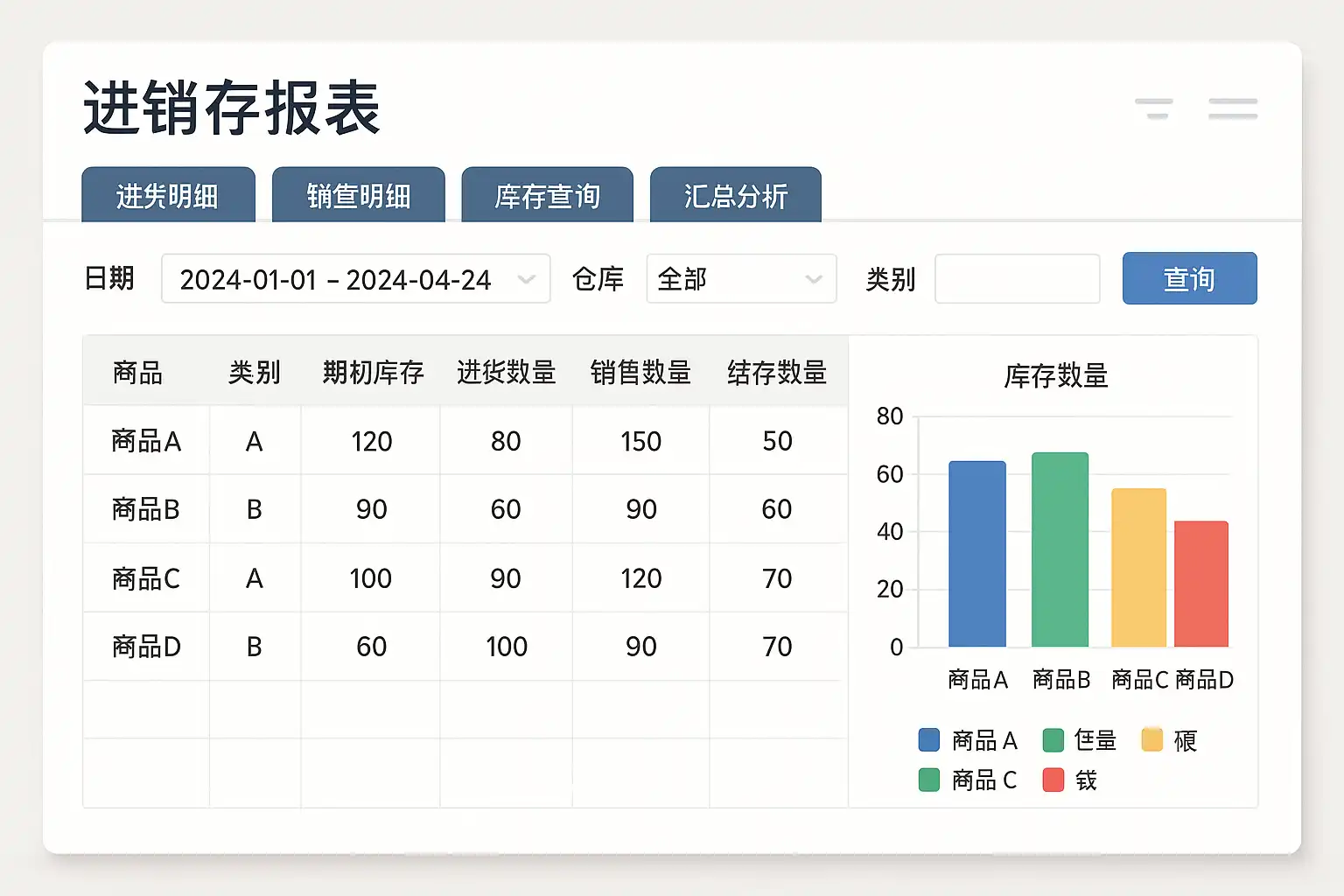
Task: Select the first tab 进货明细
Action: tap(168, 195)
